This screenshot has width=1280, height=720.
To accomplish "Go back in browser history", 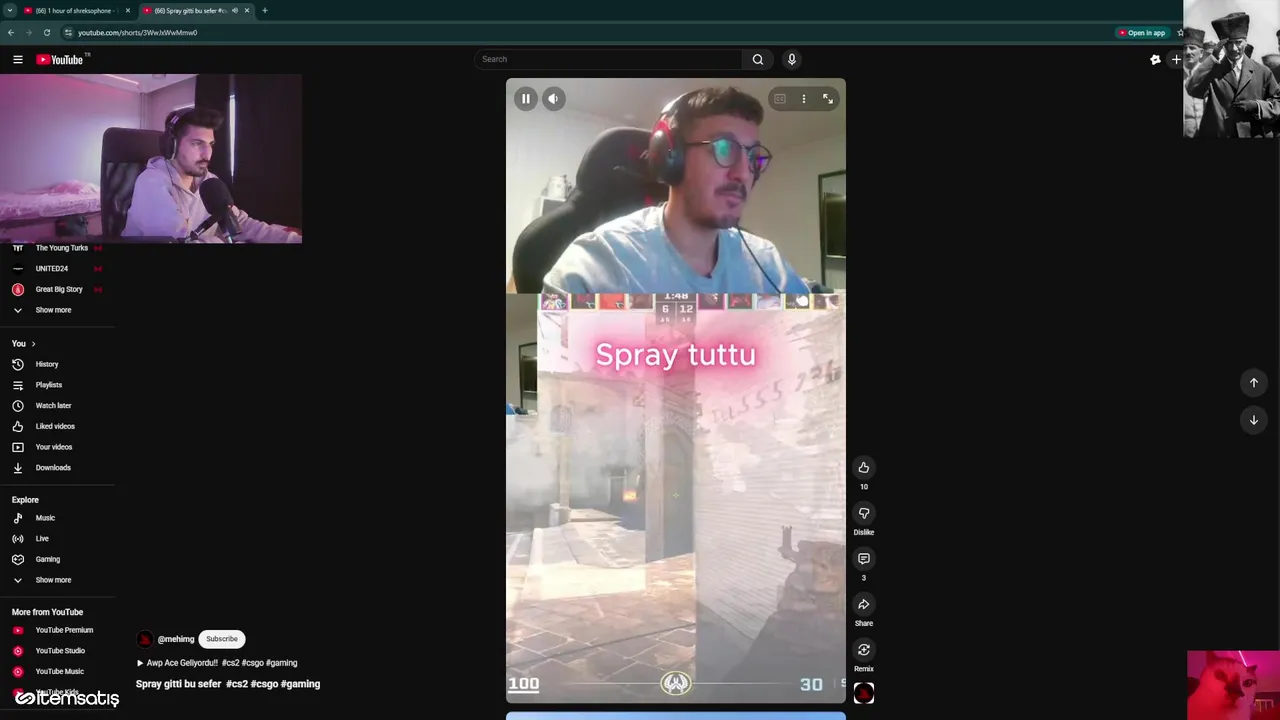I will click(x=11, y=32).
